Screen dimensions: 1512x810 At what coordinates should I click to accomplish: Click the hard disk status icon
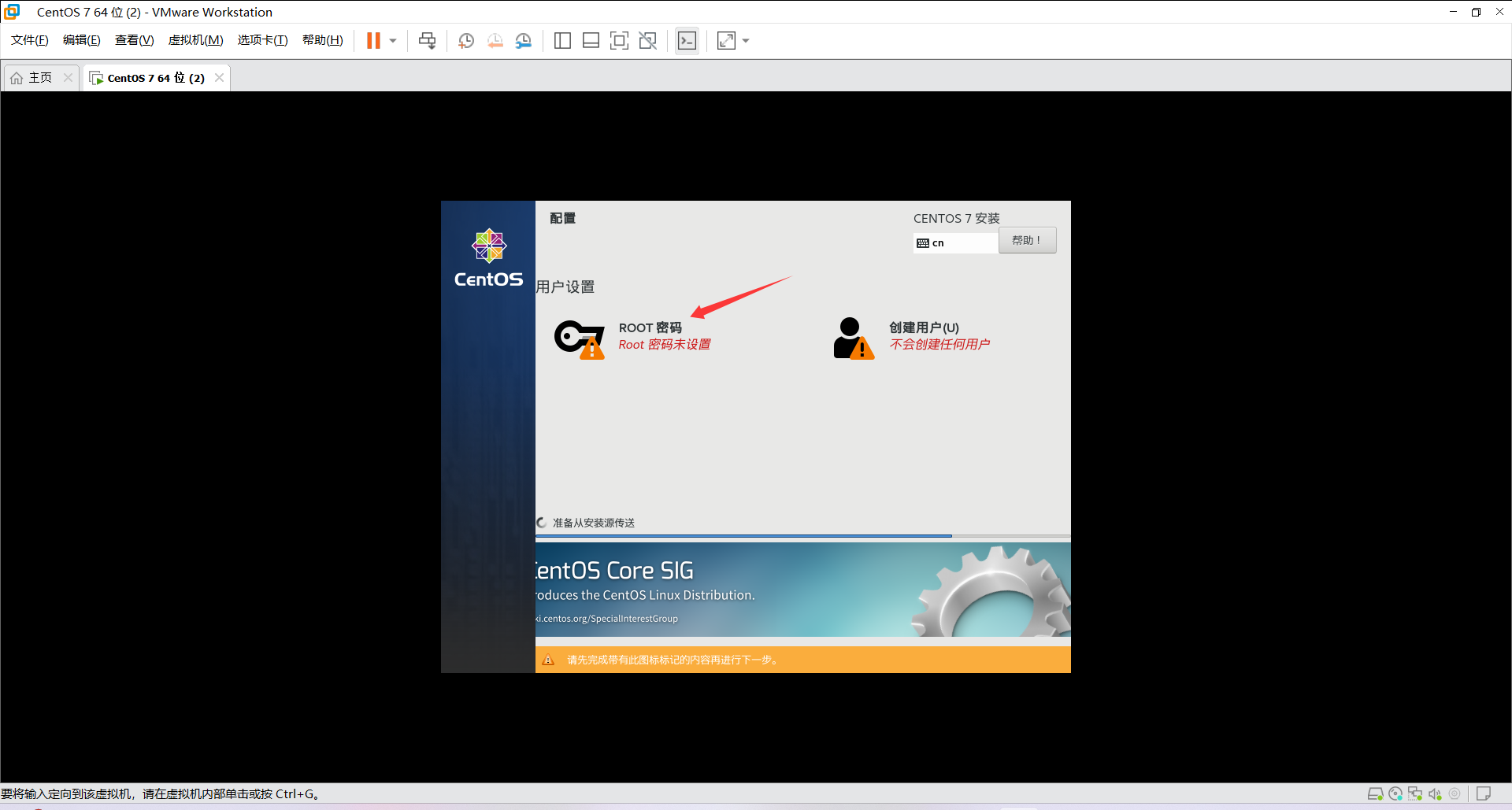1375,794
